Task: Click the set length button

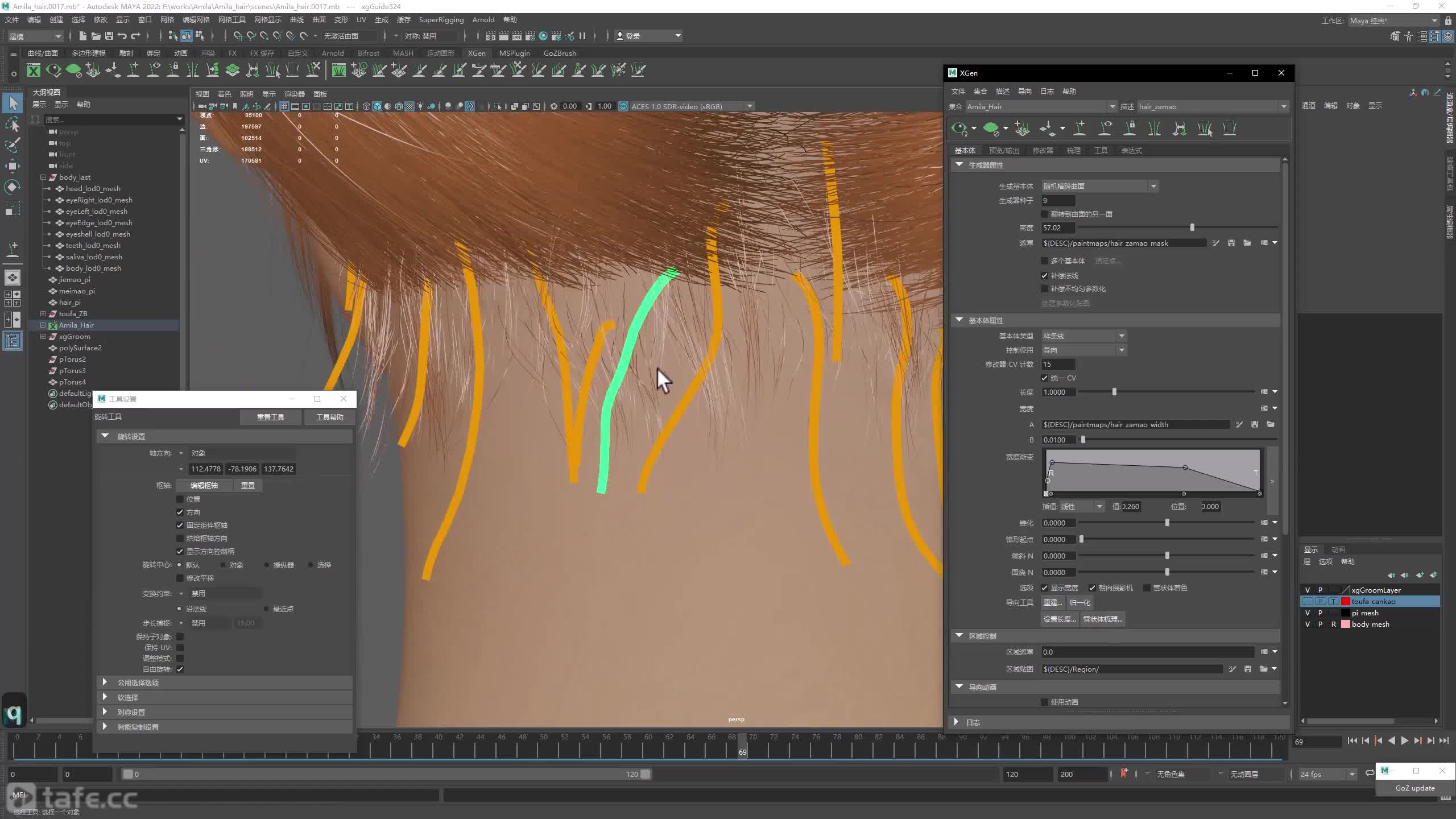Action: 1060,619
